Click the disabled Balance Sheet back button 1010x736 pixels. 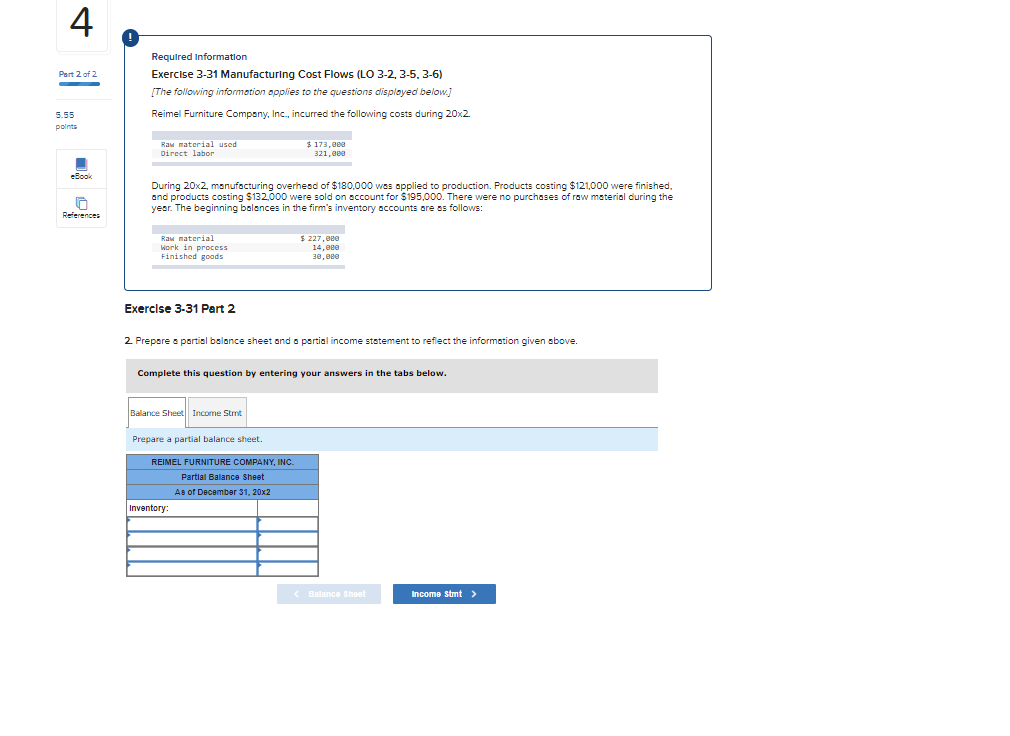pyautogui.click(x=328, y=593)
